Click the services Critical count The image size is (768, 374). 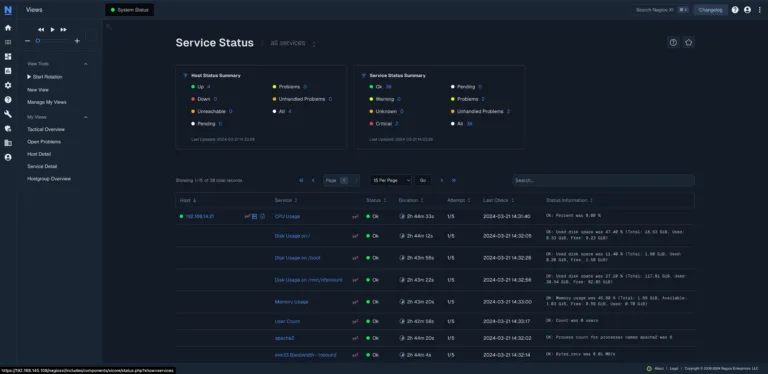pos(397,124)
